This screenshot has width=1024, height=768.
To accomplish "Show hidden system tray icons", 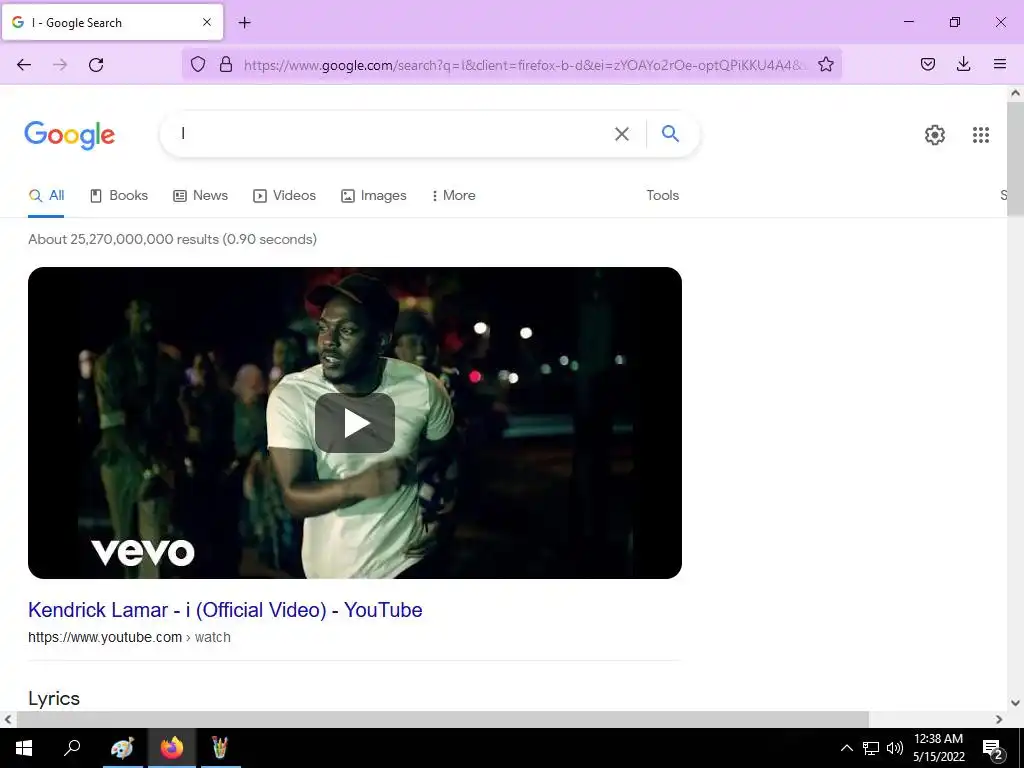I will point(846,748).
